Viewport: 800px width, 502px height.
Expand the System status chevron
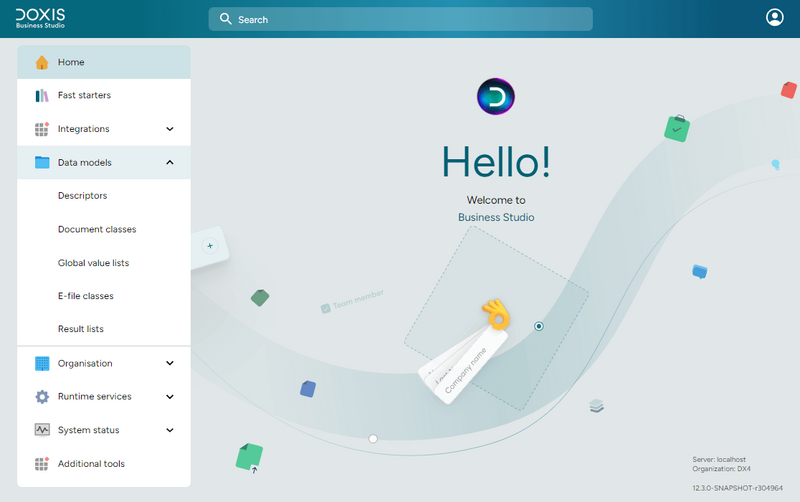170,430
